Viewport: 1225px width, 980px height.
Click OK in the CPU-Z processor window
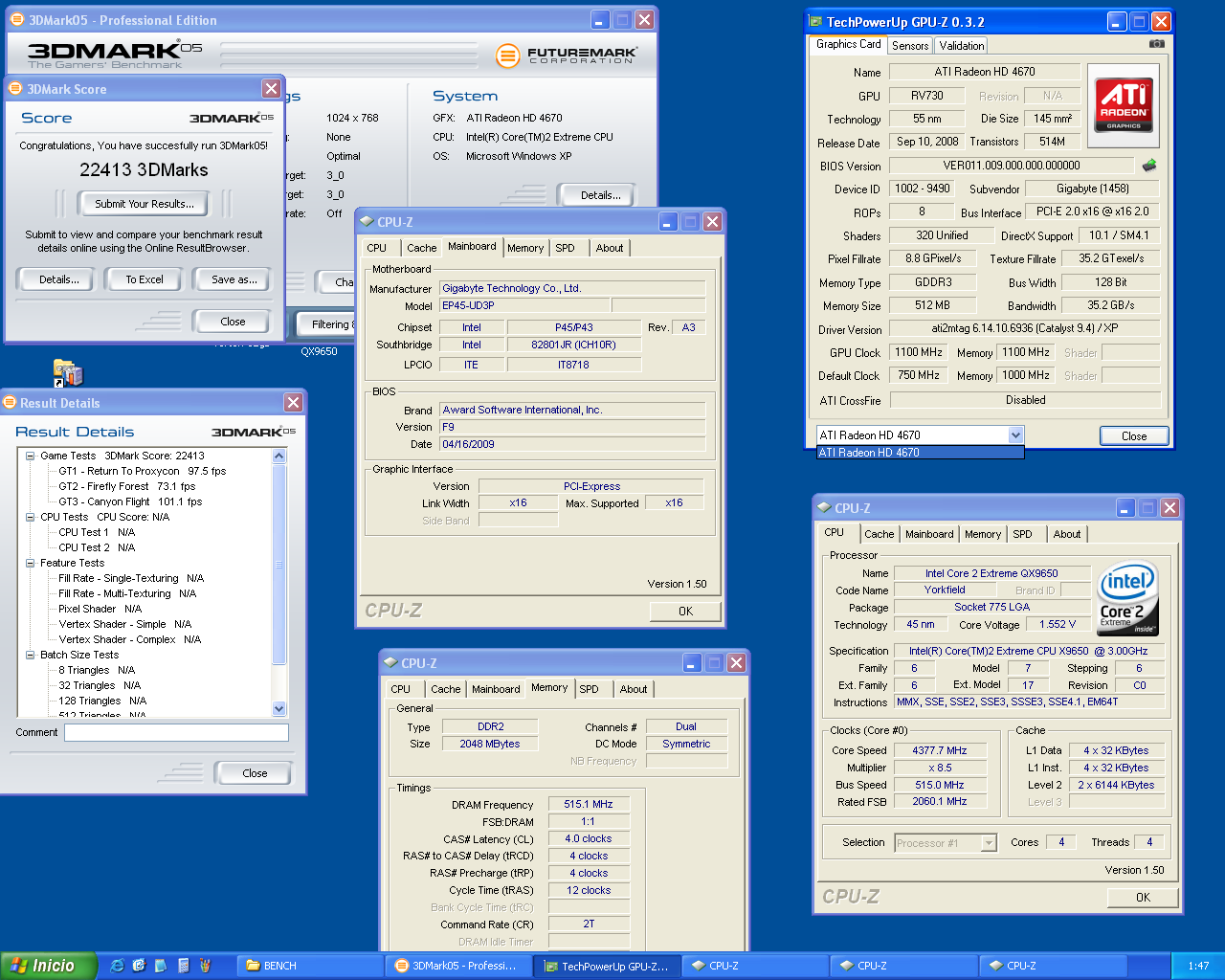[x=1143, y=898]
